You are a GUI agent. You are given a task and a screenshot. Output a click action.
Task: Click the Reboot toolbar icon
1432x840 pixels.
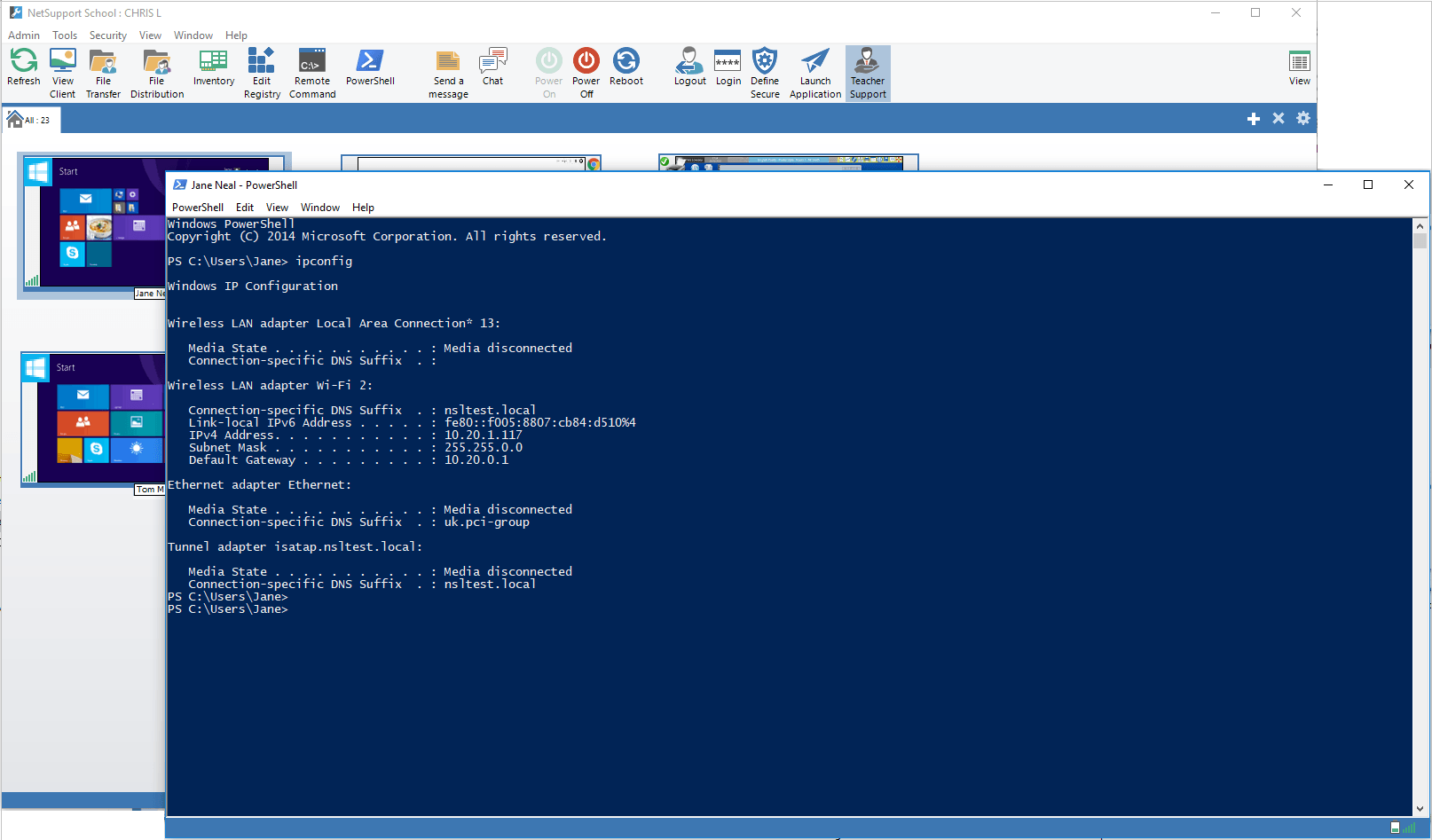(x=626, y=67)
